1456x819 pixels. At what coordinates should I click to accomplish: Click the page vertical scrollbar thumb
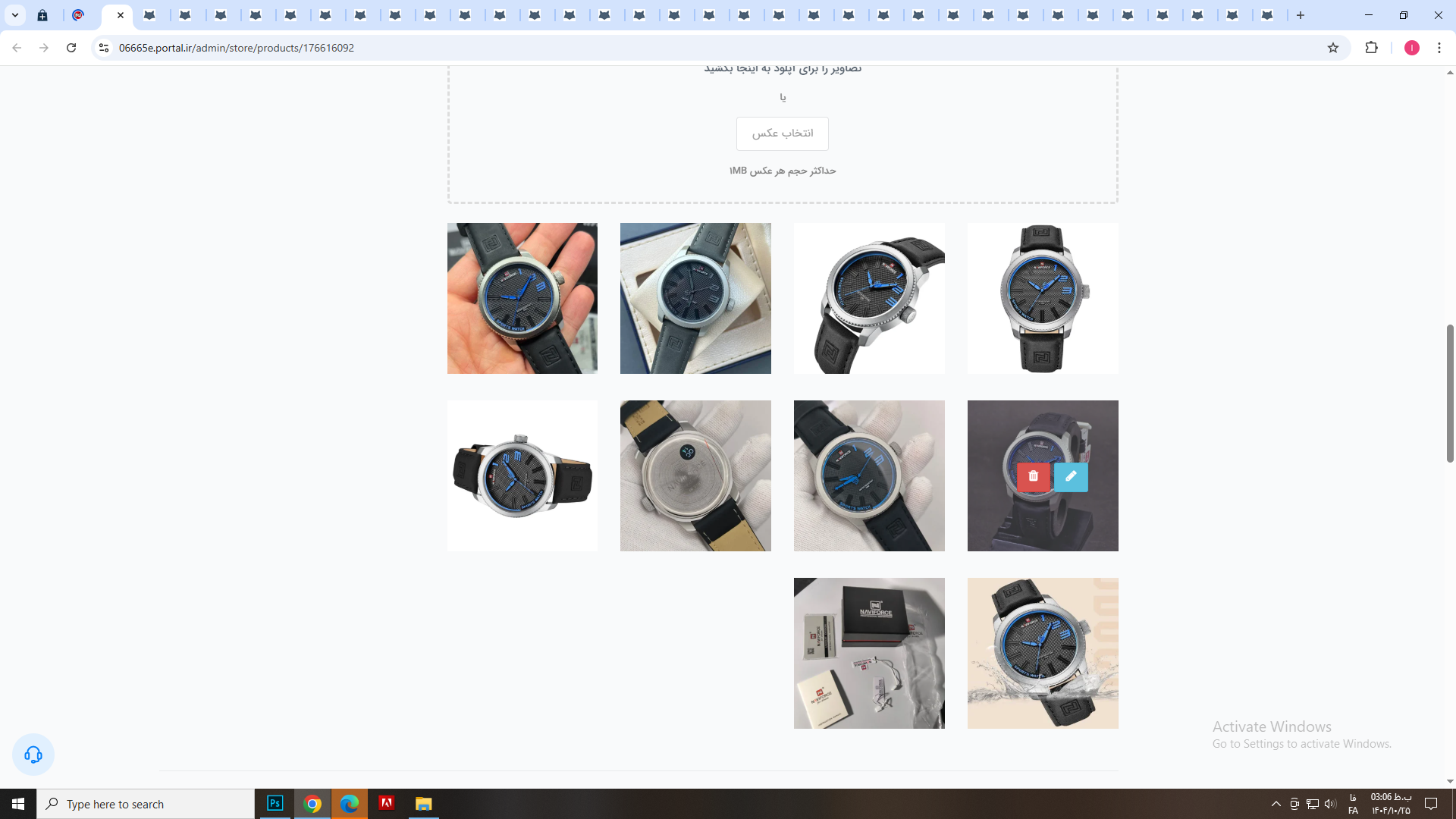tap(1449, 393)
